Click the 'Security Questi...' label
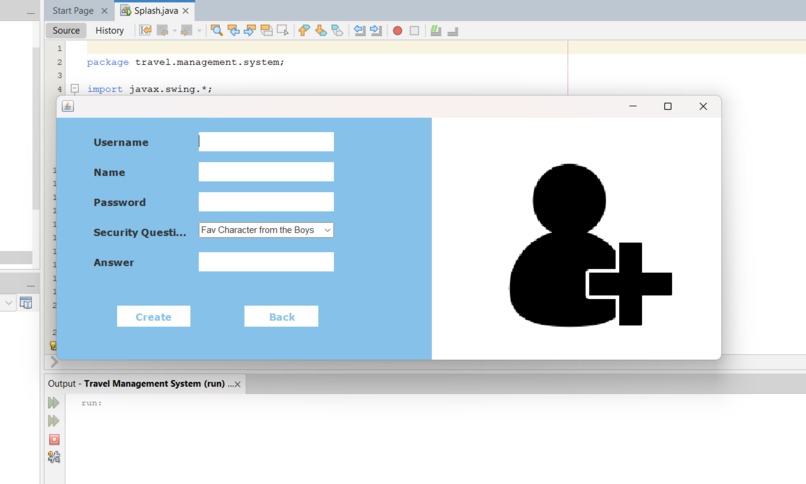806x484 pixels. pyautogui.click(x=140, y=232)
